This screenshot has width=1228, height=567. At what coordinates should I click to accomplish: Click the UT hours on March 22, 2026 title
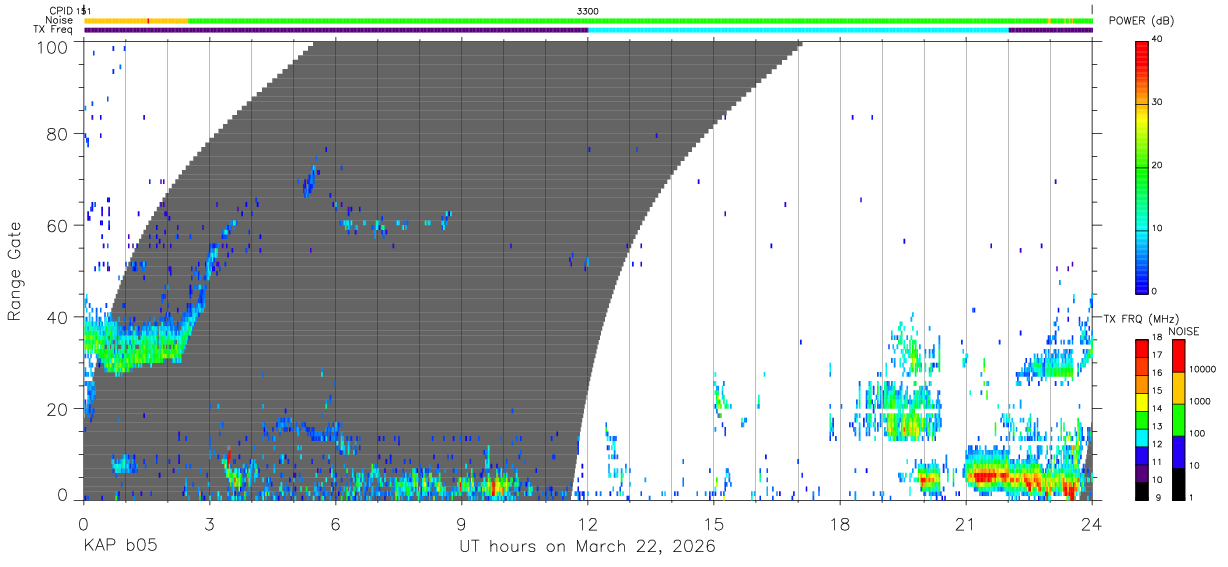point(587,547)
